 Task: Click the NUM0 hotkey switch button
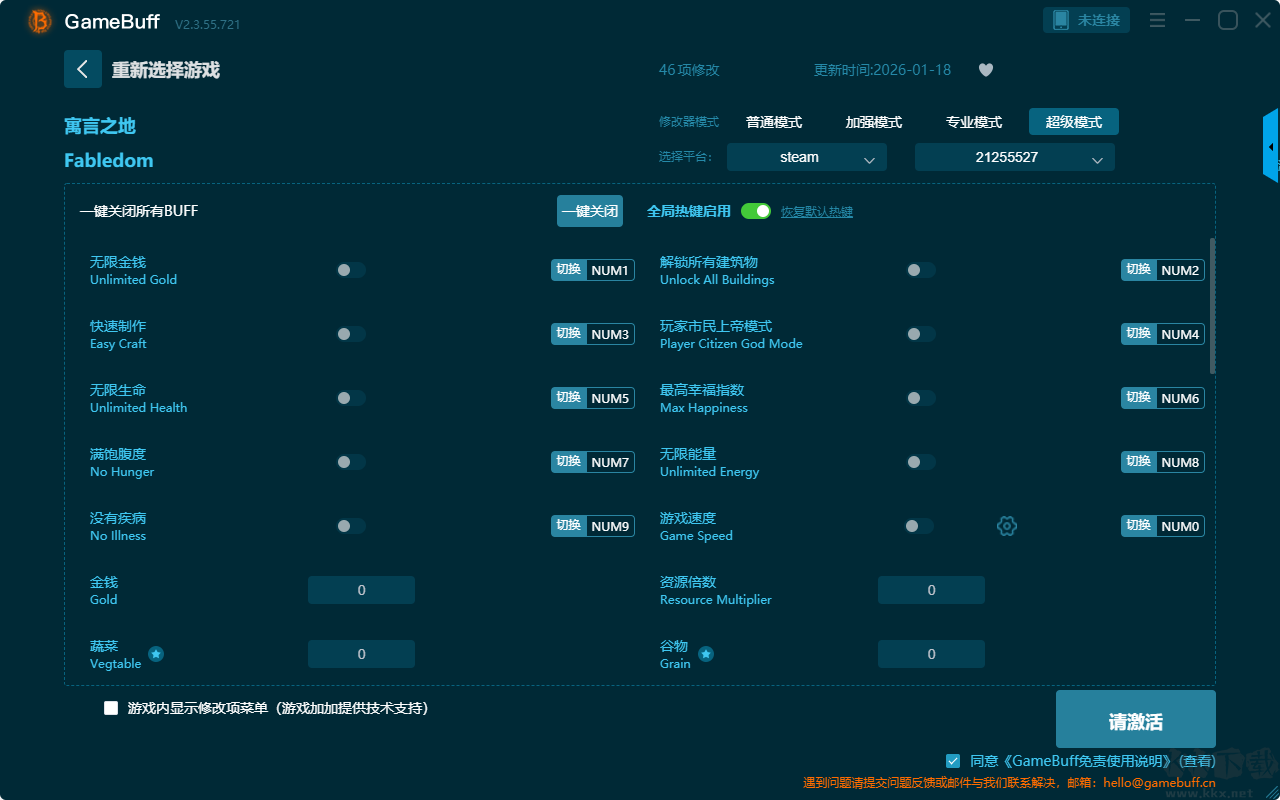(1163, 526)
